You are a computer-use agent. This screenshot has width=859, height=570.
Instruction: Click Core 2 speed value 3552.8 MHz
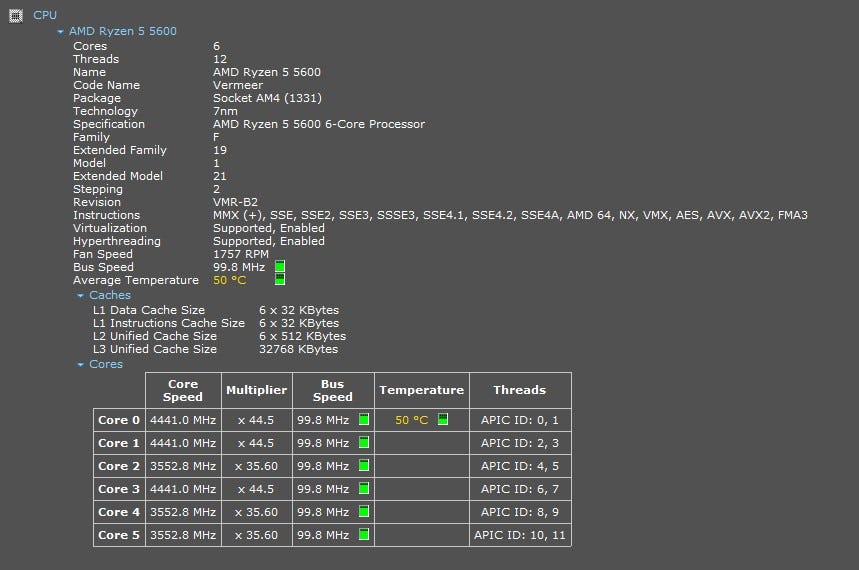coord(183,466)
